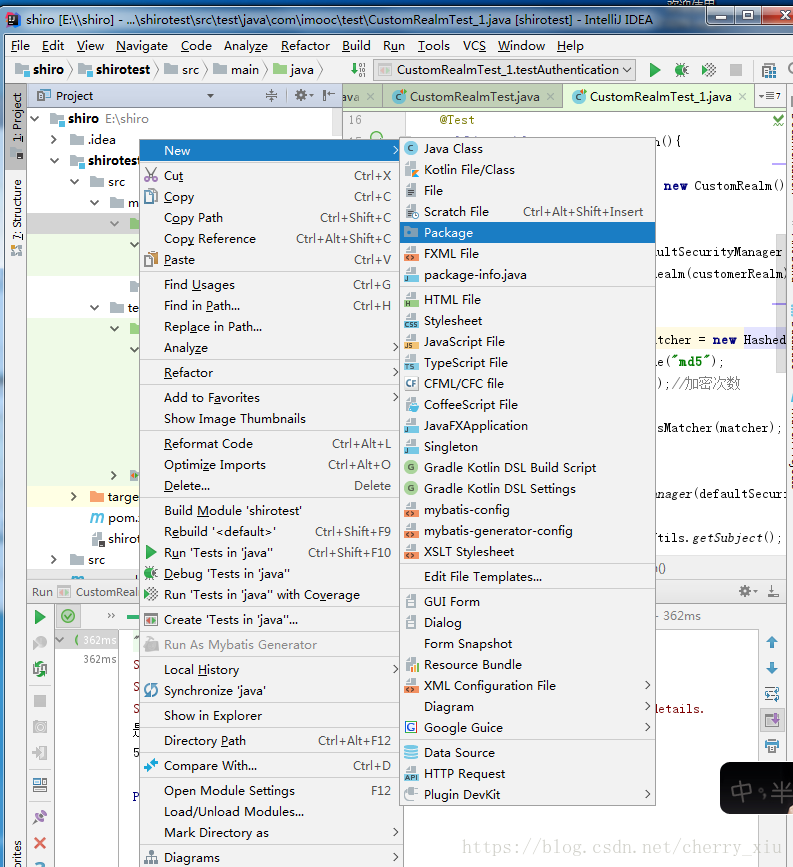793x867 pixels.
Task: Select Java Class from the New submenu
Action: [x=528, y=149]
